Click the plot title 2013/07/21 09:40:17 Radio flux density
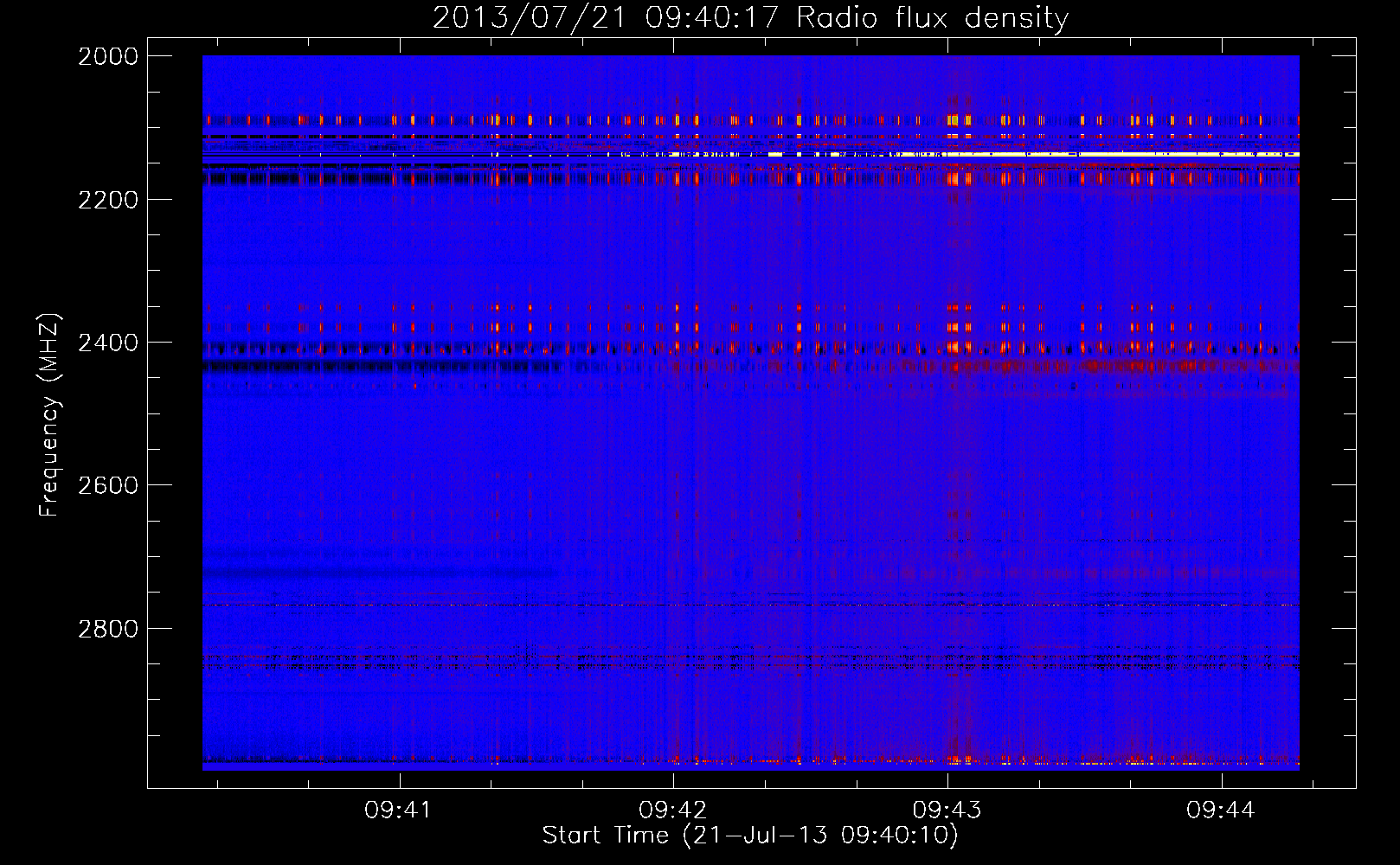This screenshot has width=1400, height=865. coord(750,17)
